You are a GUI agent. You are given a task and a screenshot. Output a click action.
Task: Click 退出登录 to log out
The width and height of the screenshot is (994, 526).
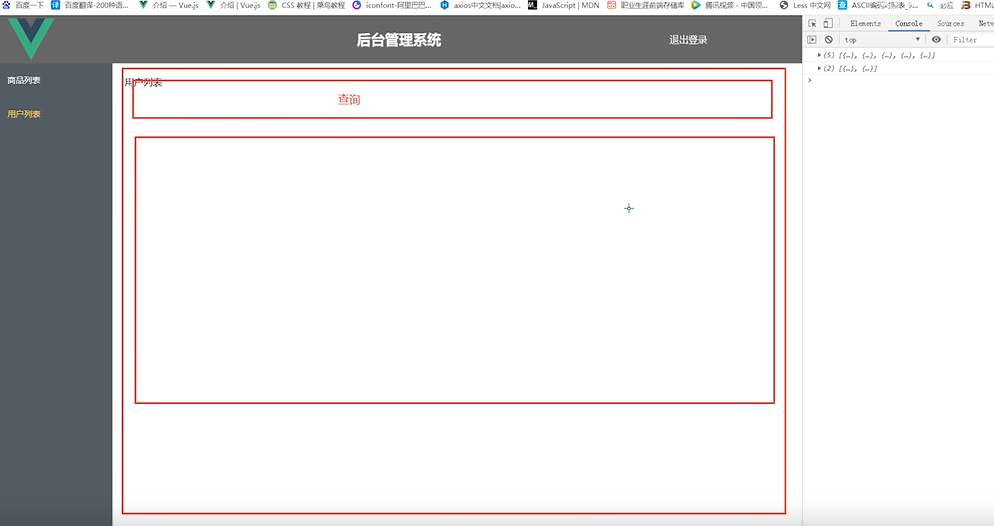coord(688,40)
